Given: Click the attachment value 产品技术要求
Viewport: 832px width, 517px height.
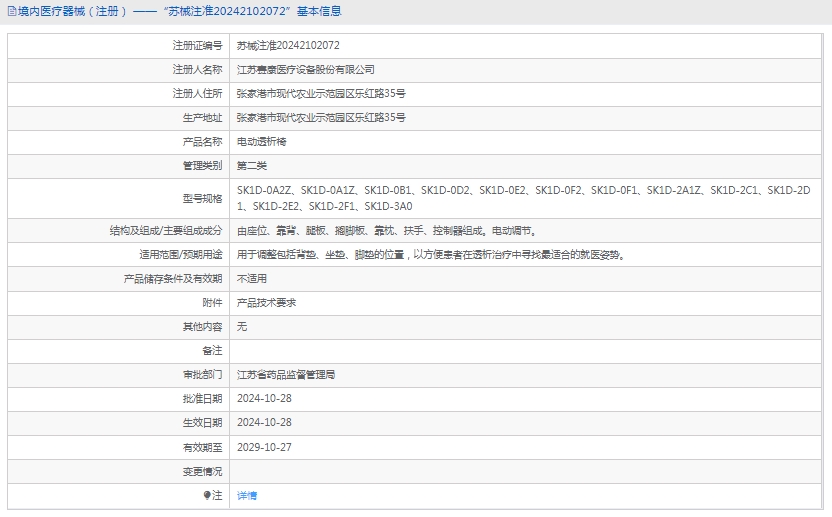Looking at the screenshot, I should click(x=266, y=302).
